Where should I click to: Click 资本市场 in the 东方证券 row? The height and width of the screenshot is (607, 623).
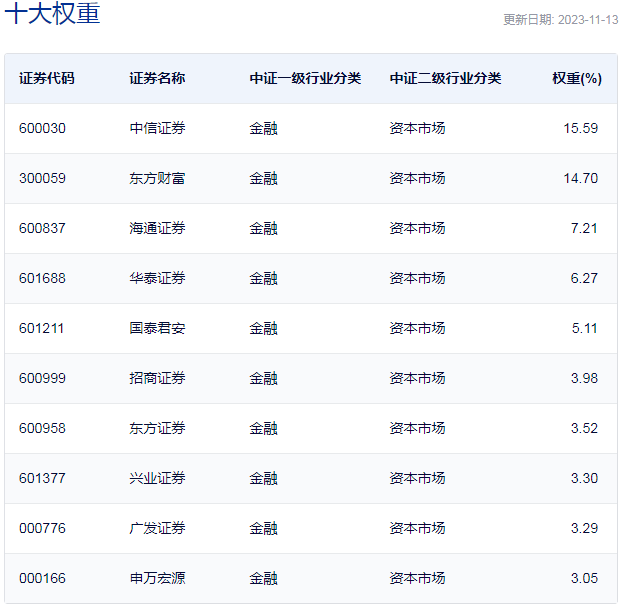417,429
